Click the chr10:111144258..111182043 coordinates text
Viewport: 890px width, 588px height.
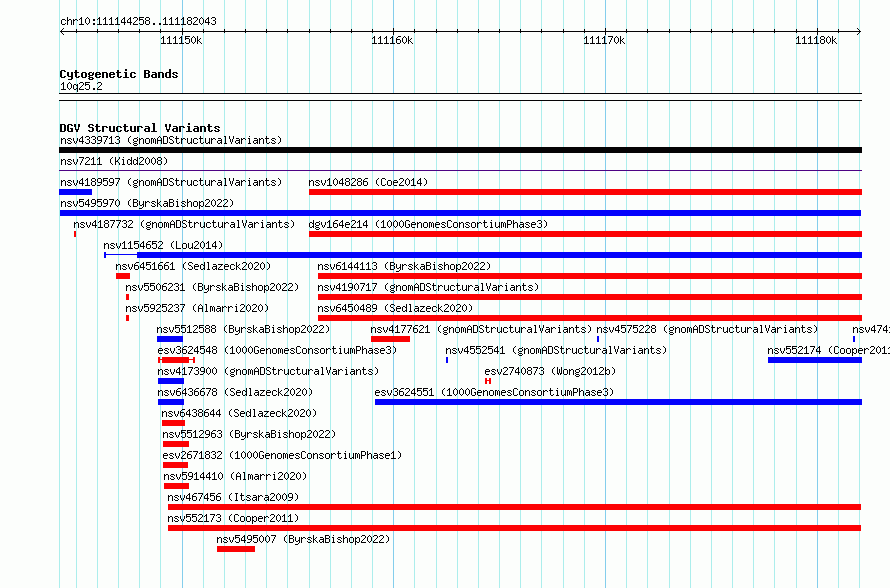(x=138, y=22)
